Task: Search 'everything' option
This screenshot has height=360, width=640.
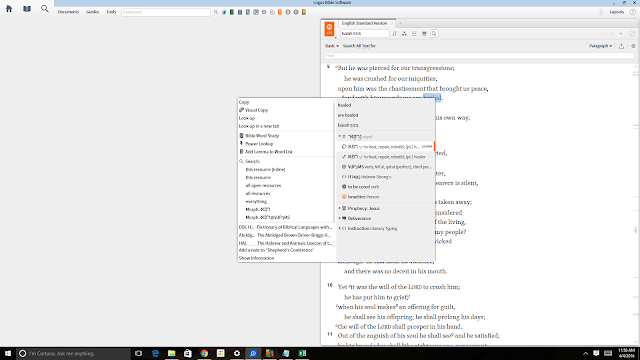Action: point(256,202)
